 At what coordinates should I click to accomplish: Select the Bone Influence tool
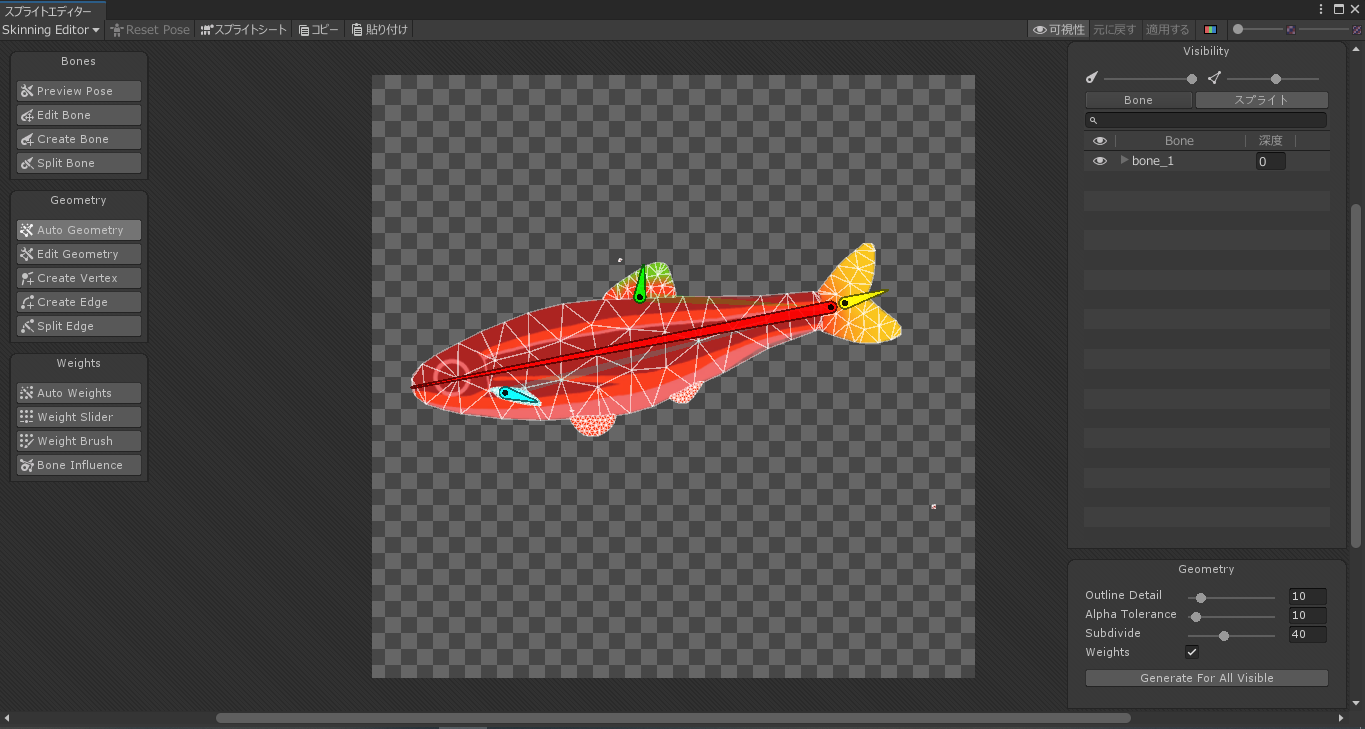(x=78, y=464)
